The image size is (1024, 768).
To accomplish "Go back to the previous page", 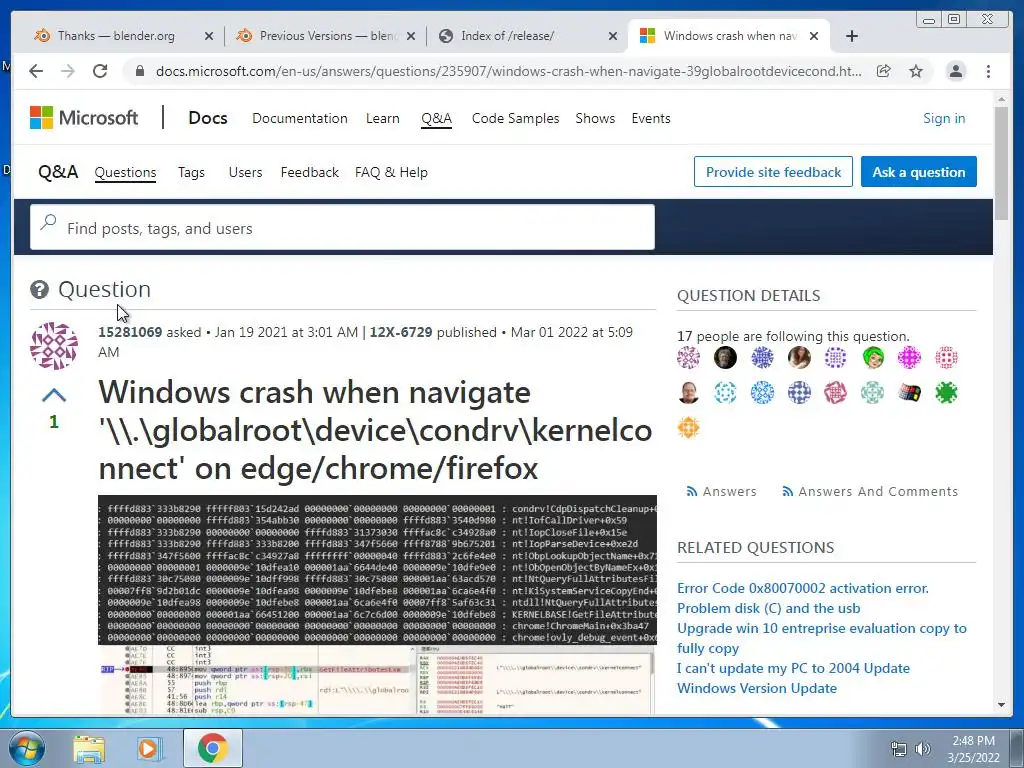I will 36,71.
